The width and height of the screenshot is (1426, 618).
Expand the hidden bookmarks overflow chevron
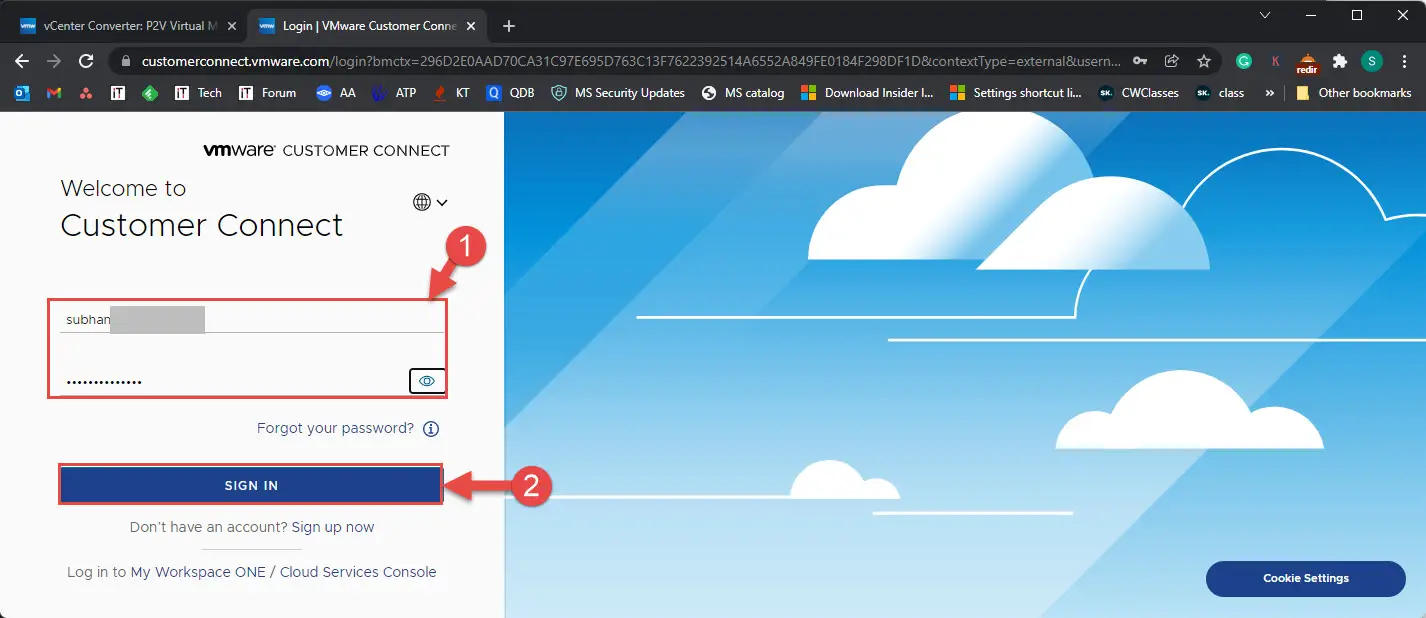pos(1269,93)
